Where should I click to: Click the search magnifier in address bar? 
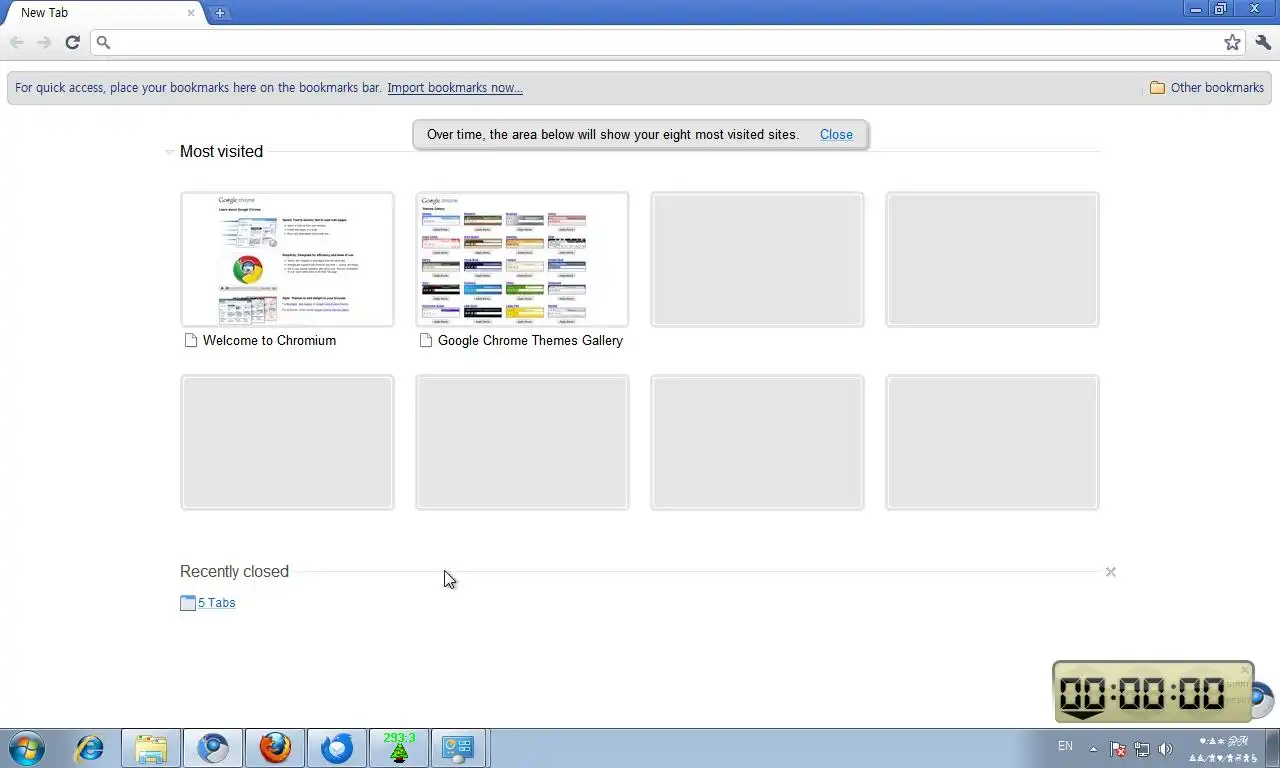click(103, 42)
